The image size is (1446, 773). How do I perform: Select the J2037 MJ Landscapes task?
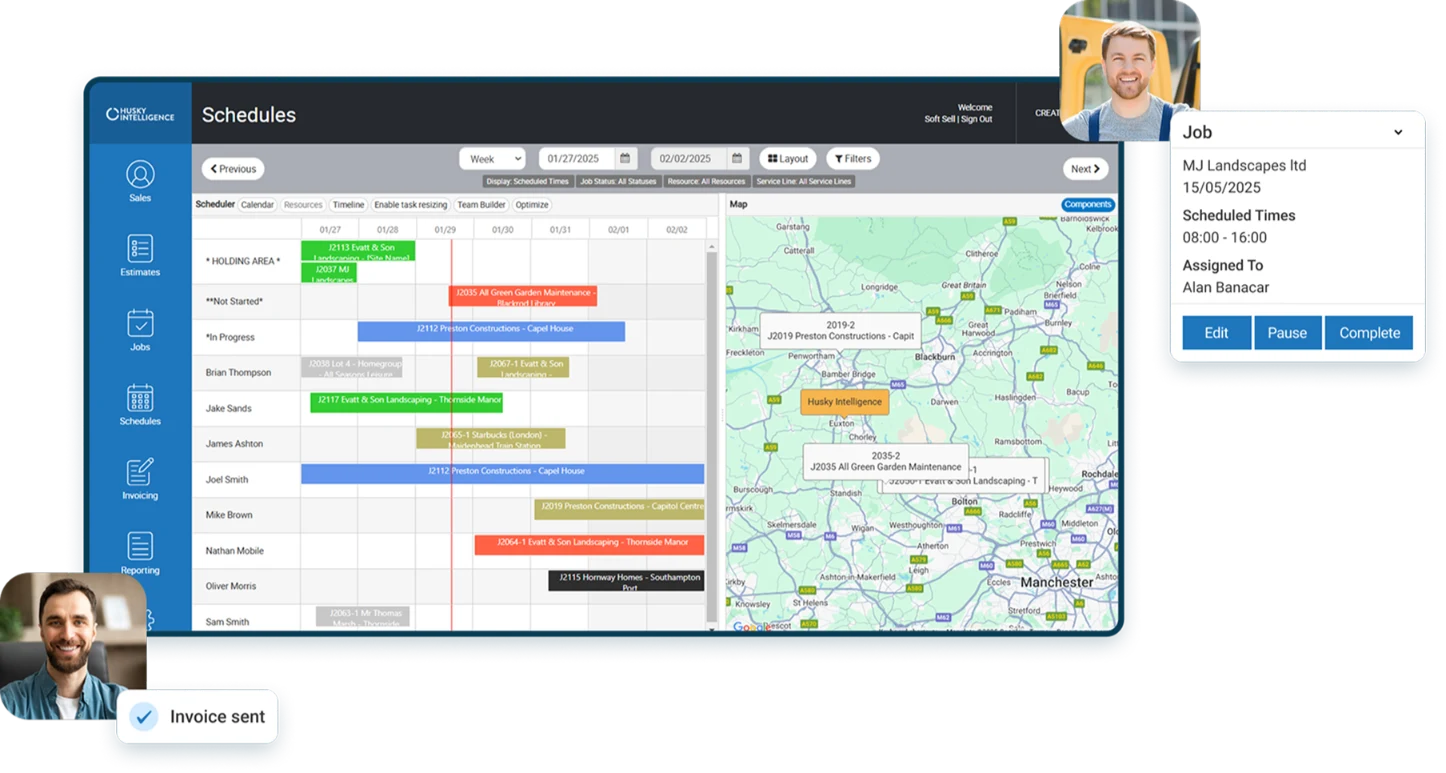pyautogui.click(x=329, y=273)
